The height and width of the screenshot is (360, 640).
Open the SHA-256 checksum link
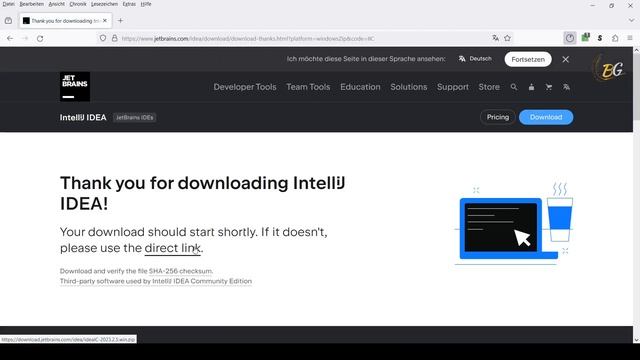(180, 271)
